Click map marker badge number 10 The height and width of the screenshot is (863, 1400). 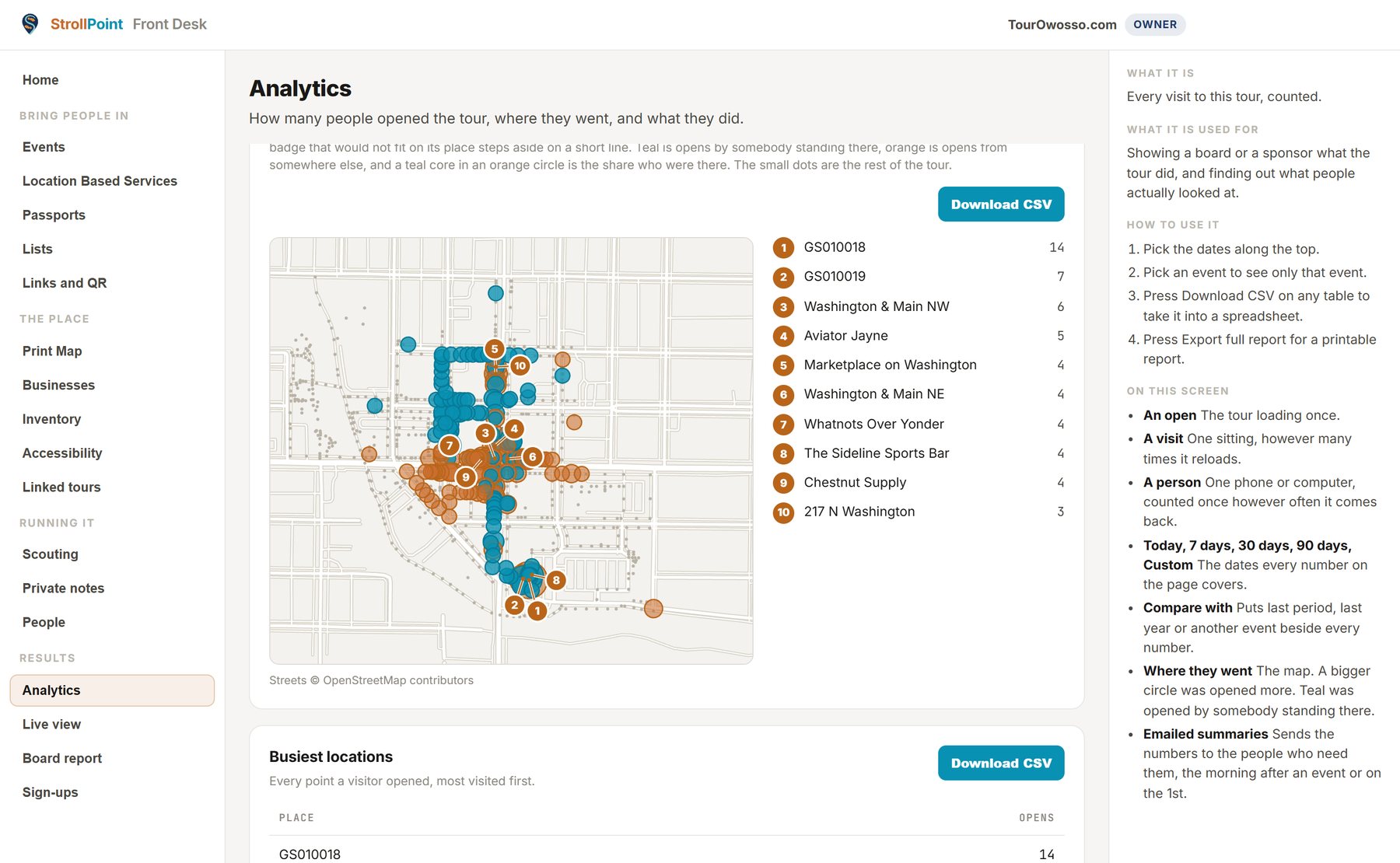tap(520, 365)
